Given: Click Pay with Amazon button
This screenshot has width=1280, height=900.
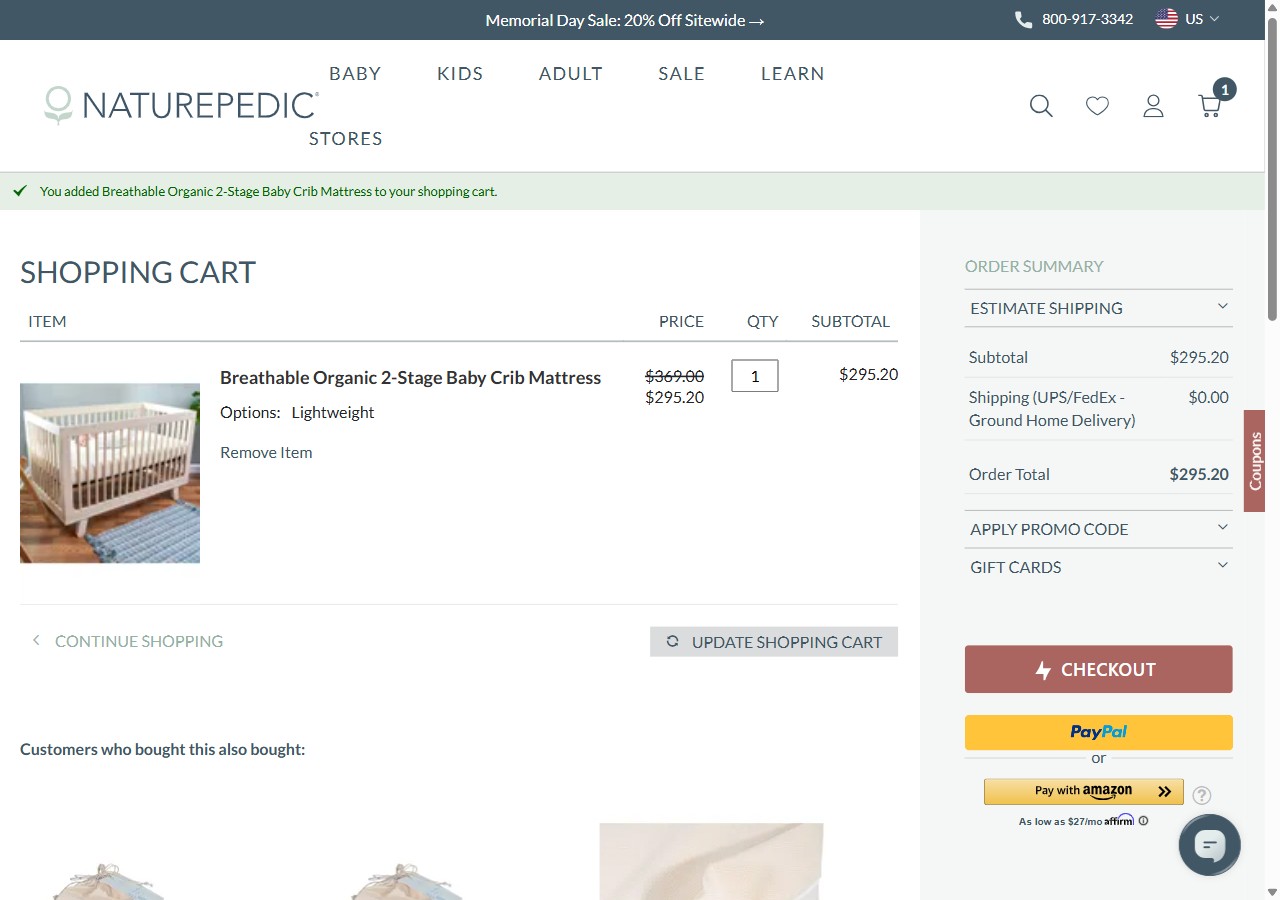Looking at the screenshot, I should pyautogui.click(x=1084, y=791).
